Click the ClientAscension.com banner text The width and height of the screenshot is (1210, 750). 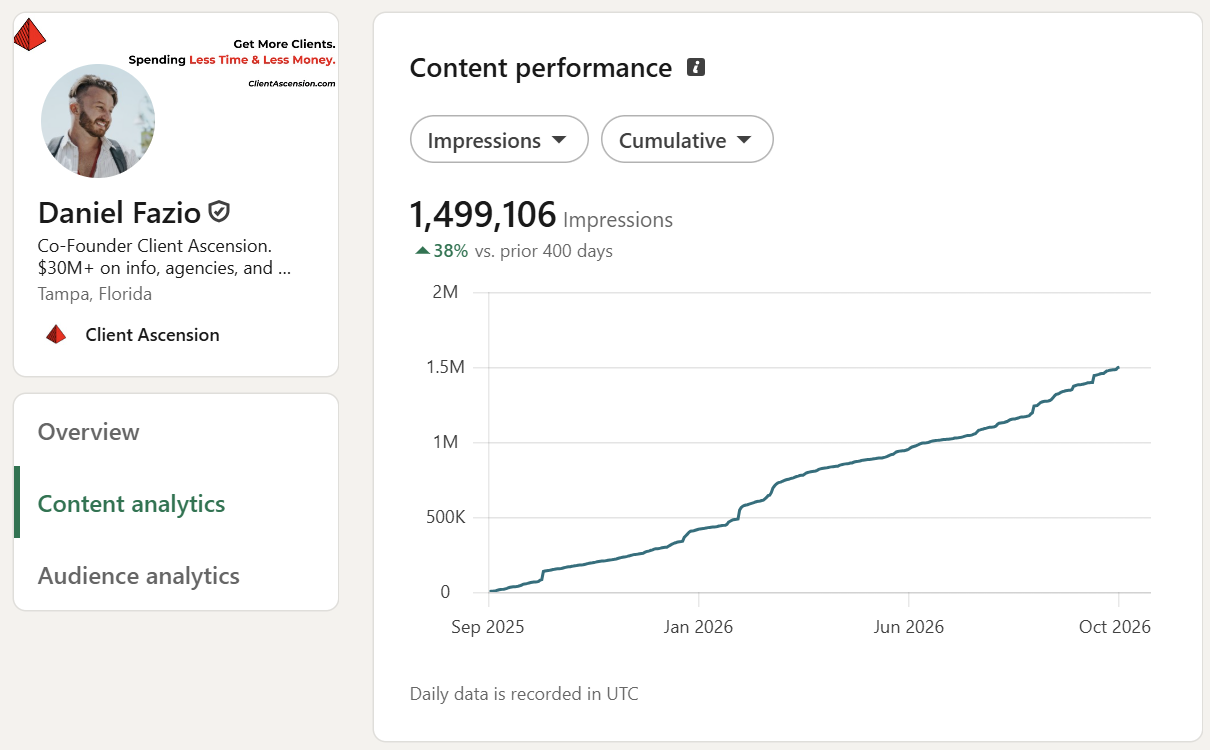(x=291, y=84)
